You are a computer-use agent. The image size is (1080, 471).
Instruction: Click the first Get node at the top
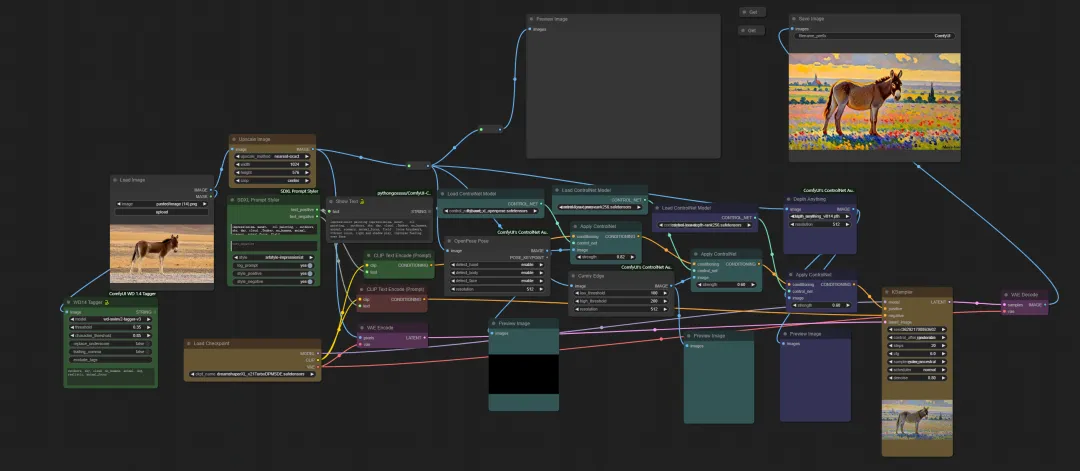pyautogui.click(x=752, y=12)
